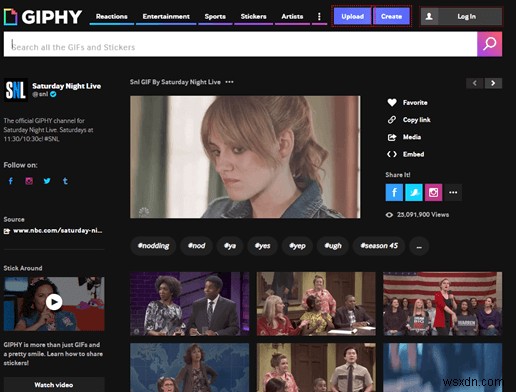Open the Artists category

click(x=292, y=16)
